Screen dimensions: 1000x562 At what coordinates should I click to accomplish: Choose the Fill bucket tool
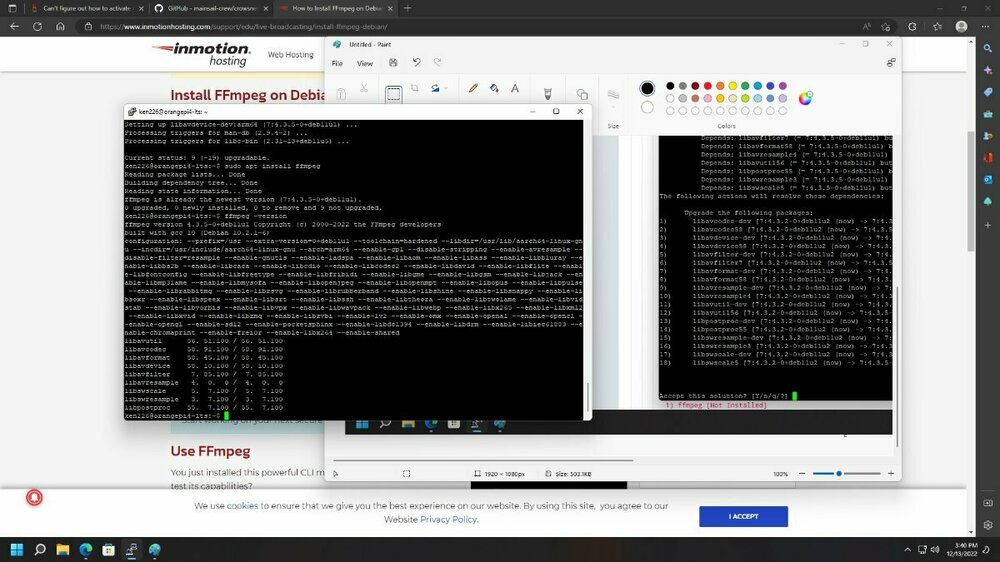coord(494,89)
